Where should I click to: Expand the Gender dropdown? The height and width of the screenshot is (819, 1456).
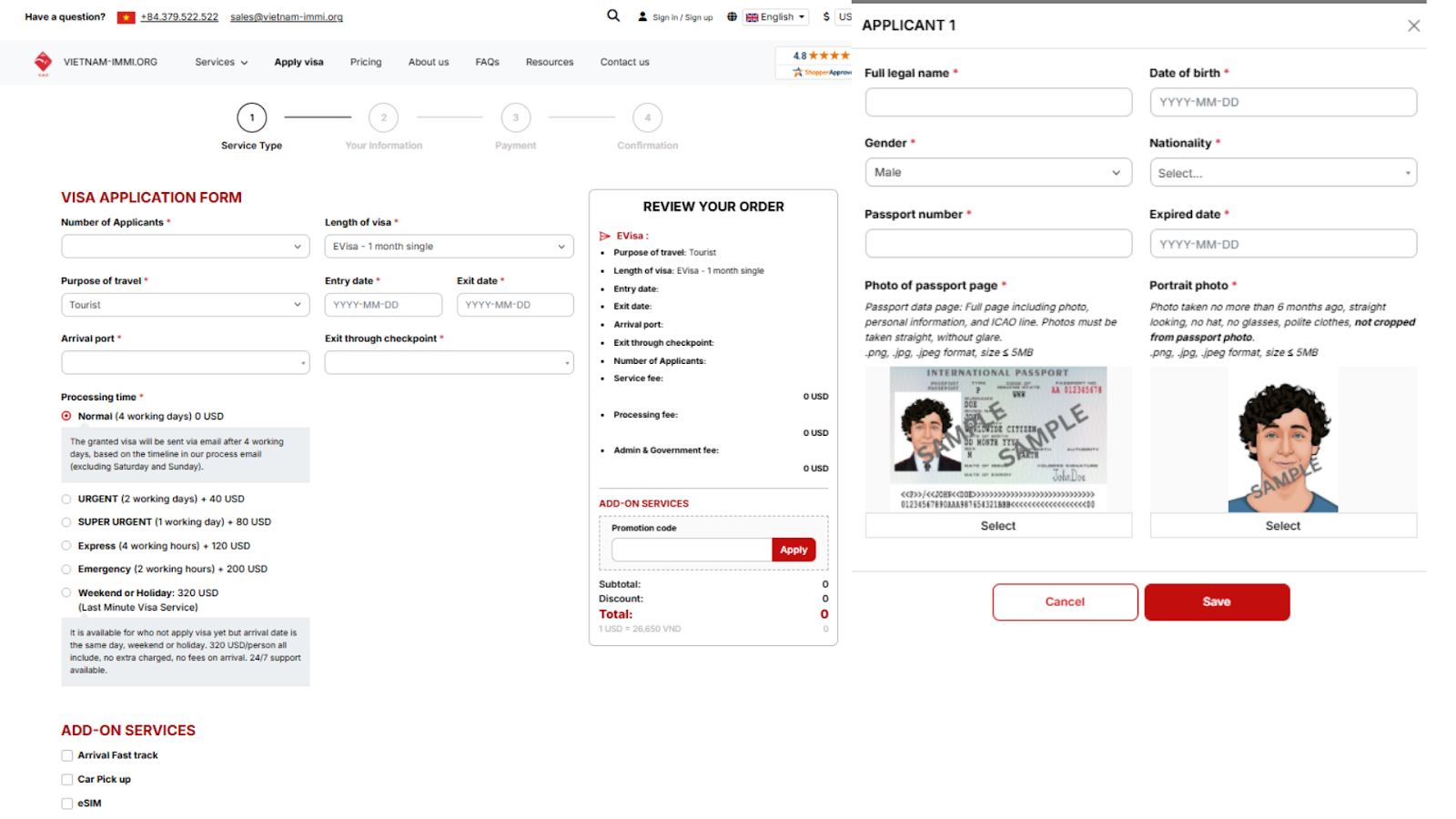click(997, 172)
